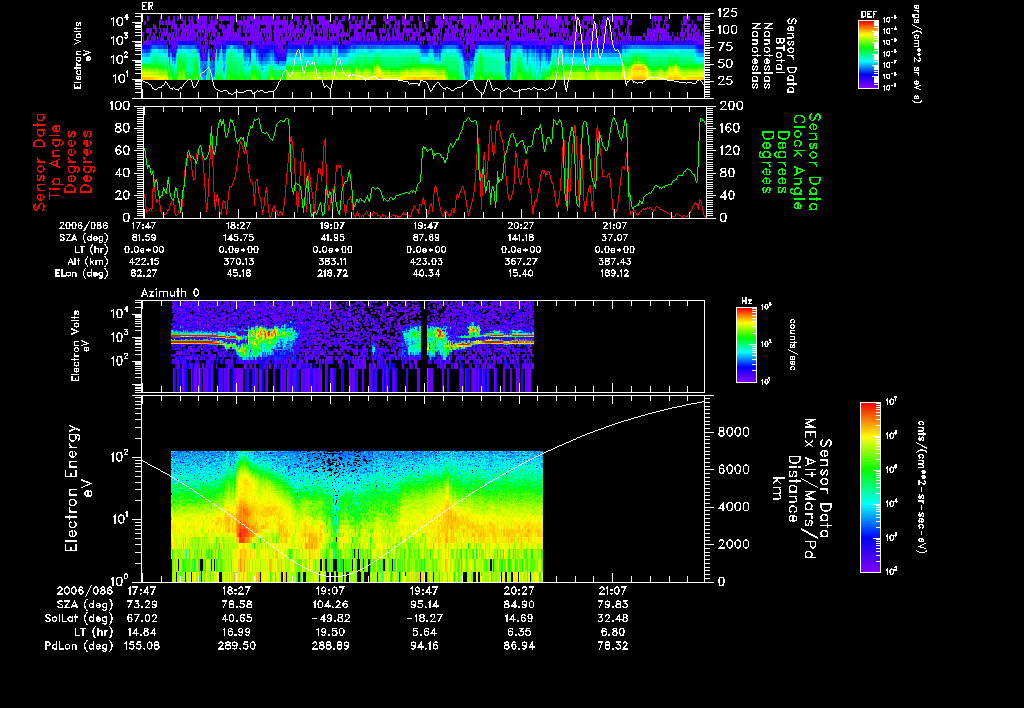Click local time value "6.80"
1024x708 pixels.
(613, 632)
